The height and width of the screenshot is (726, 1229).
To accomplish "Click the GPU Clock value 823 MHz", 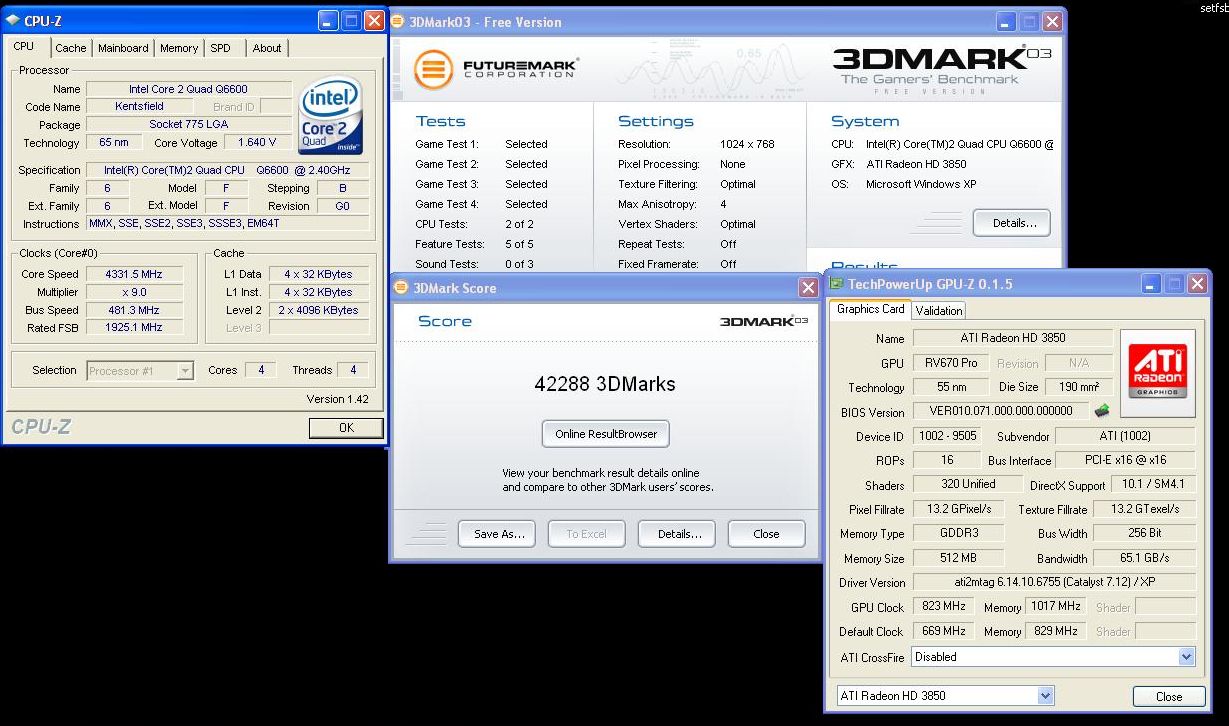I will tap(942, 607).
